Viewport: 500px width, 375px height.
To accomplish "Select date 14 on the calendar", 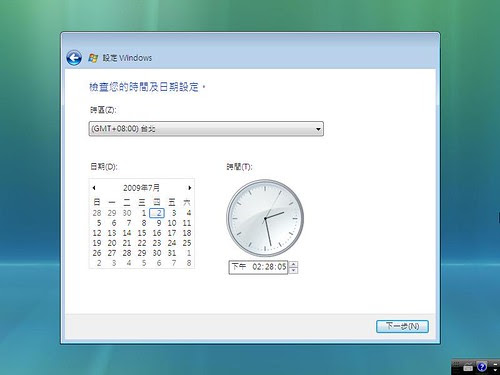I will [127, 233].
